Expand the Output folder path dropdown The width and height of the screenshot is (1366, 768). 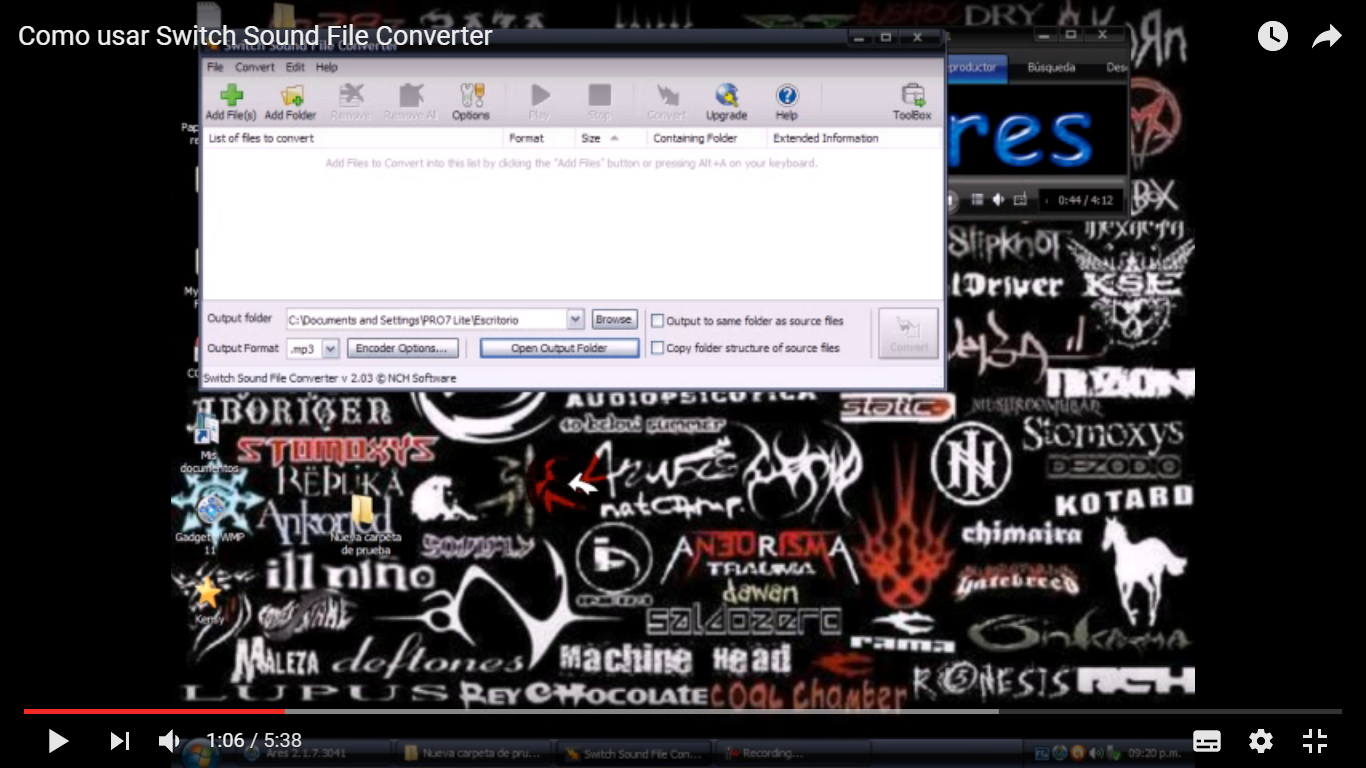click(575, 320)
